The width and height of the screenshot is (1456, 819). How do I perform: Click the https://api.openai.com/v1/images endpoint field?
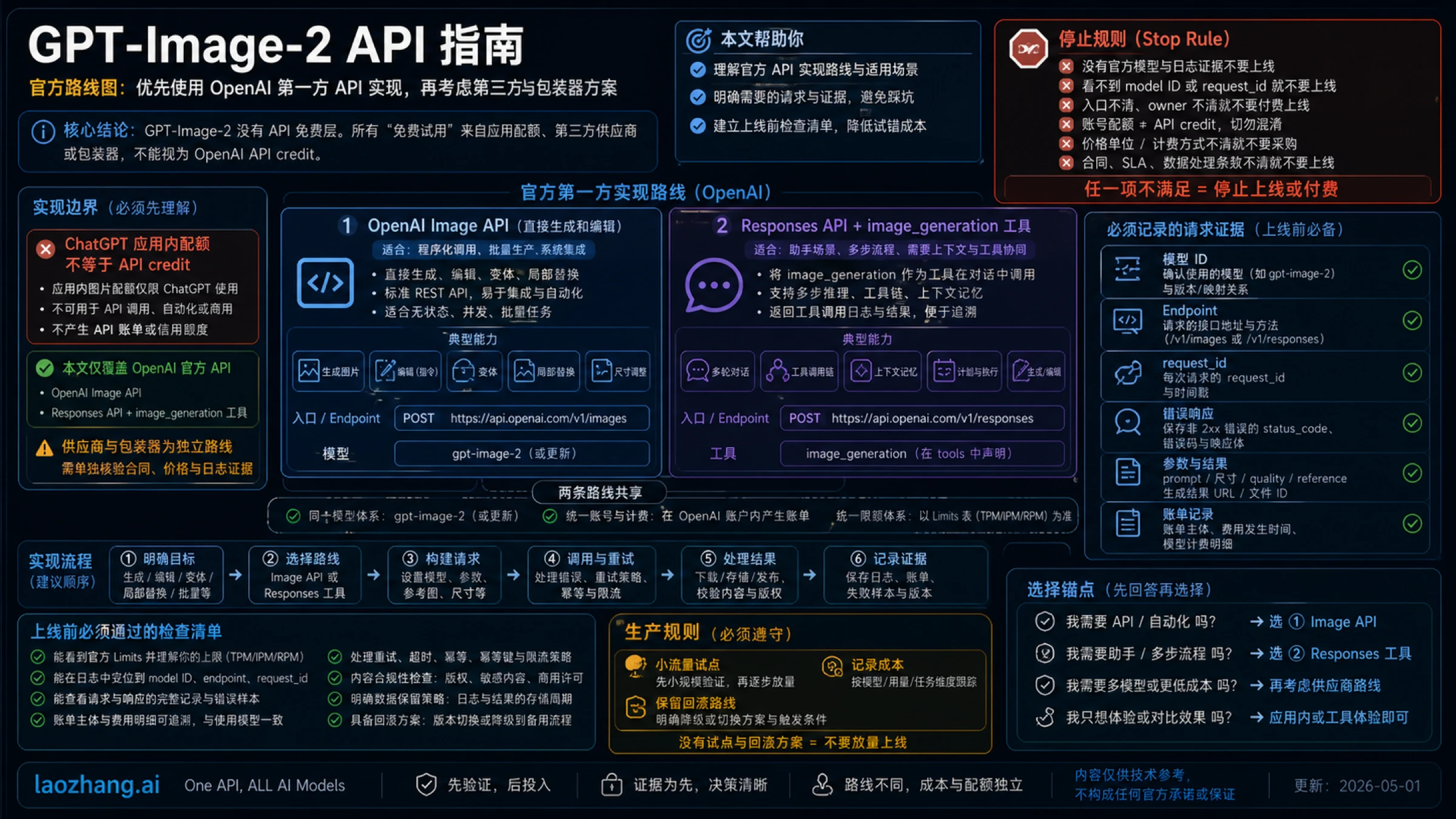522,418
